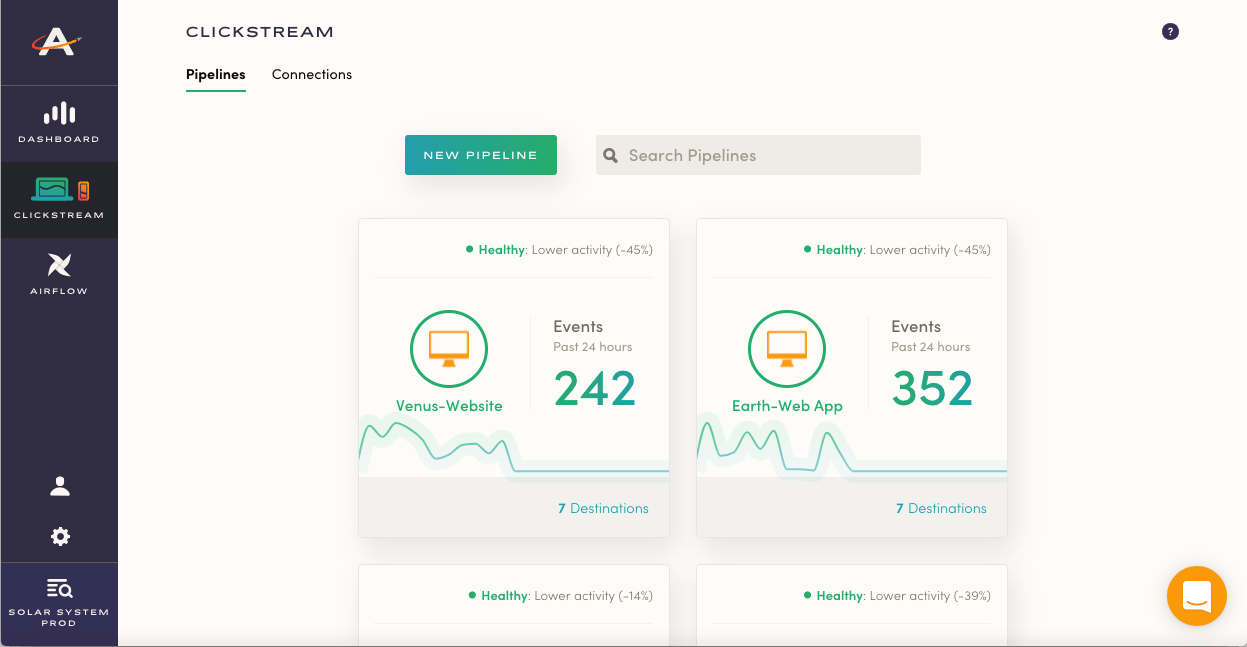
Task: Click the Venus-Website pipeline name
Action: (x=449, y=406)
